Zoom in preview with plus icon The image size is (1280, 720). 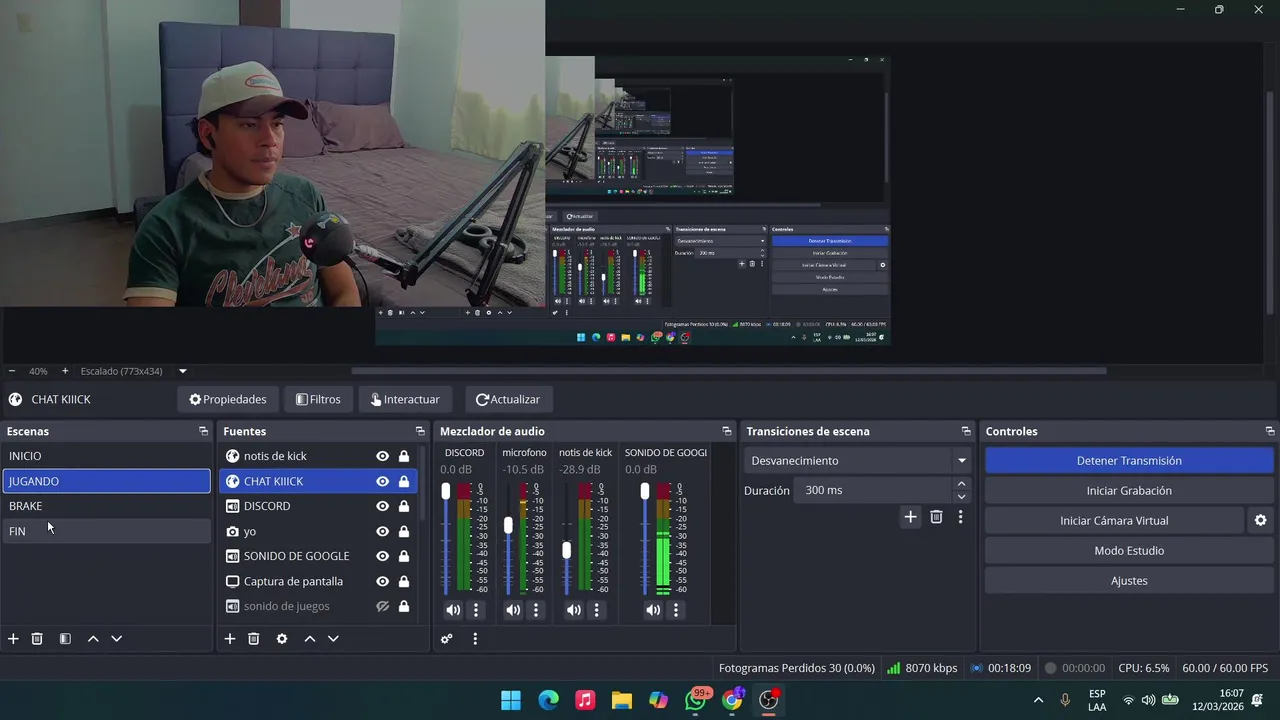pyautogui.click(x=65, y=371)
